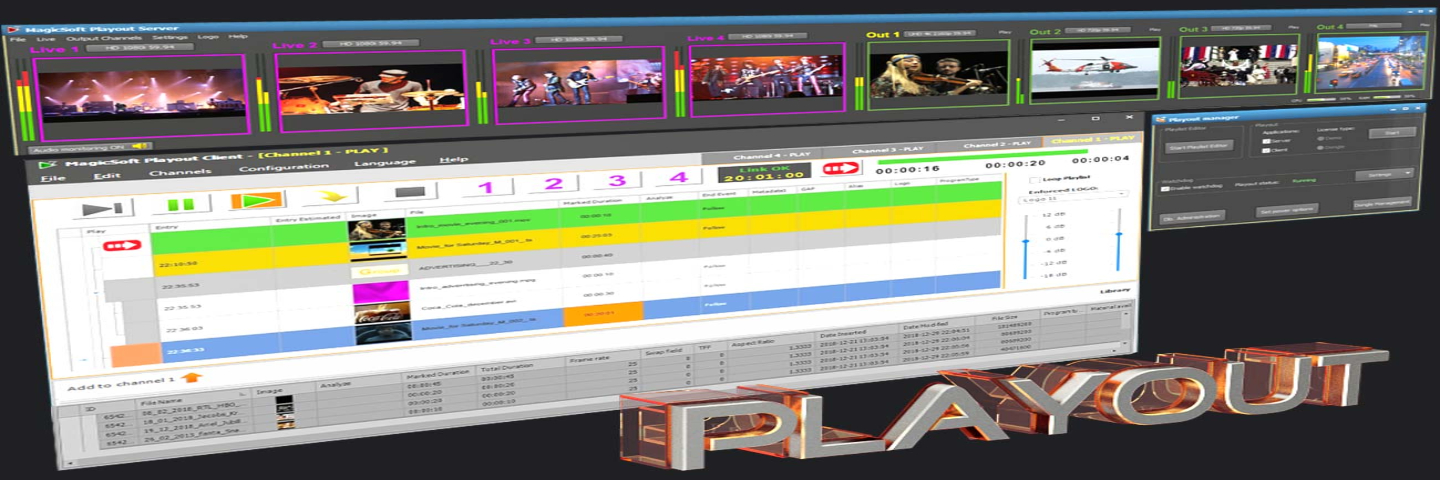Screen dimensions: 1440x480
Task: Expand the Settings dropdown in Playout manager
Action: click(x=1384, y=173)
